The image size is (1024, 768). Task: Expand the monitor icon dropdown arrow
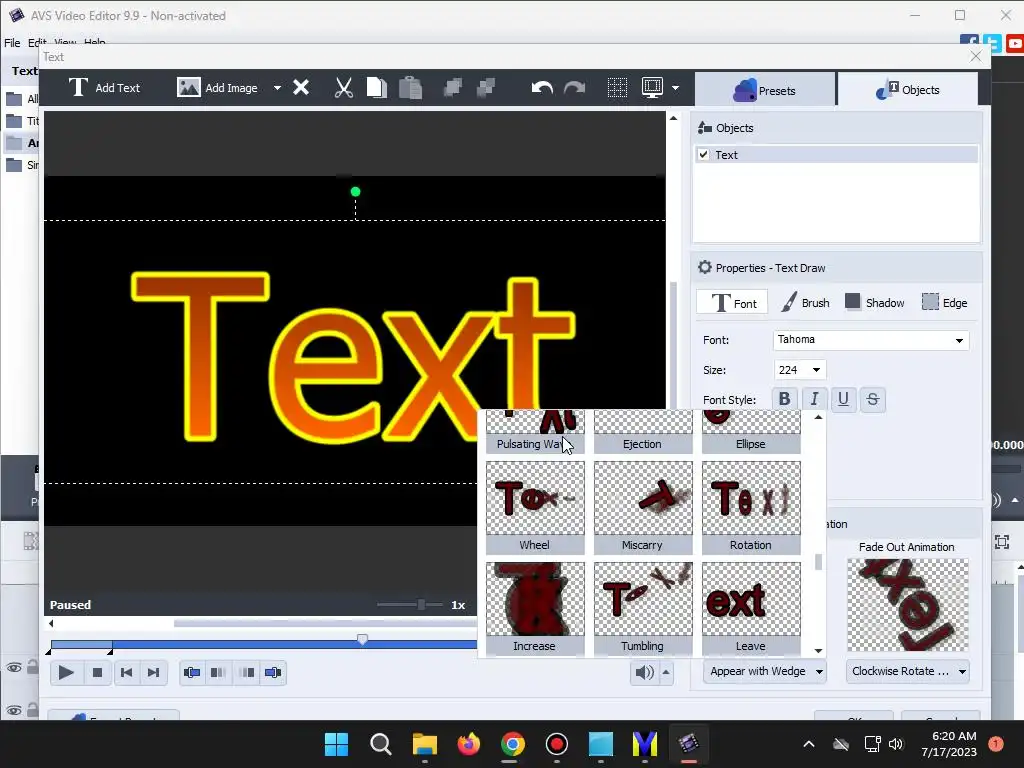675,88
